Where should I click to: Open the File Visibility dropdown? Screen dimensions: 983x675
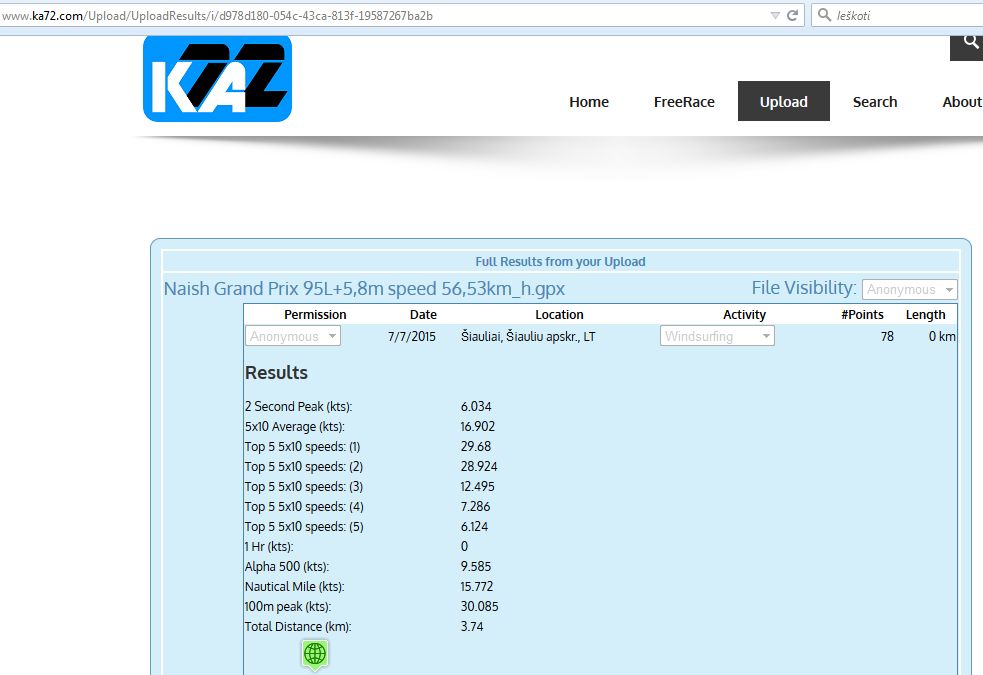pyautogui.click(x=910, y=290)
